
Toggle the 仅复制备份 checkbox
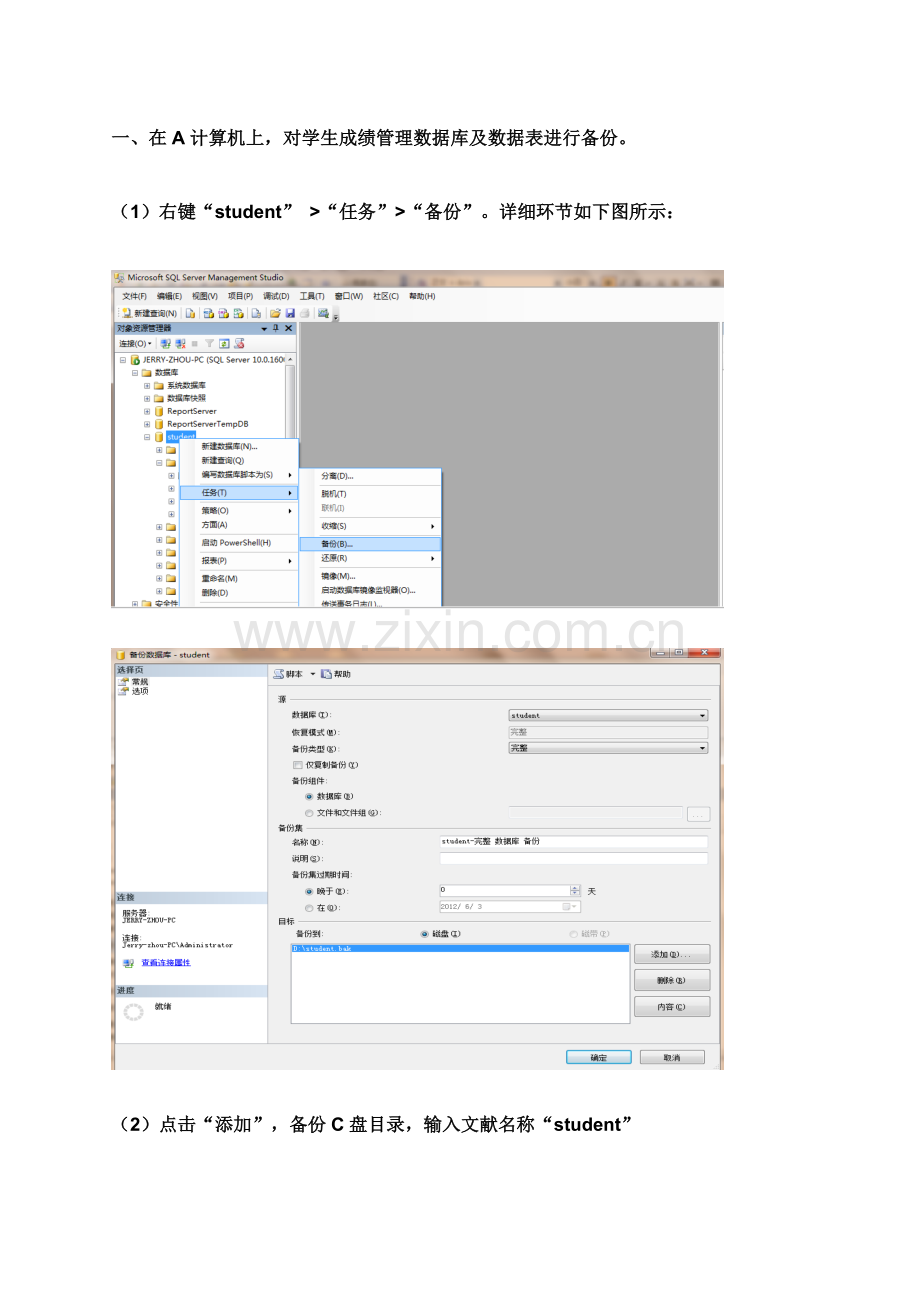pyautogui.click(x=297, y=765)
